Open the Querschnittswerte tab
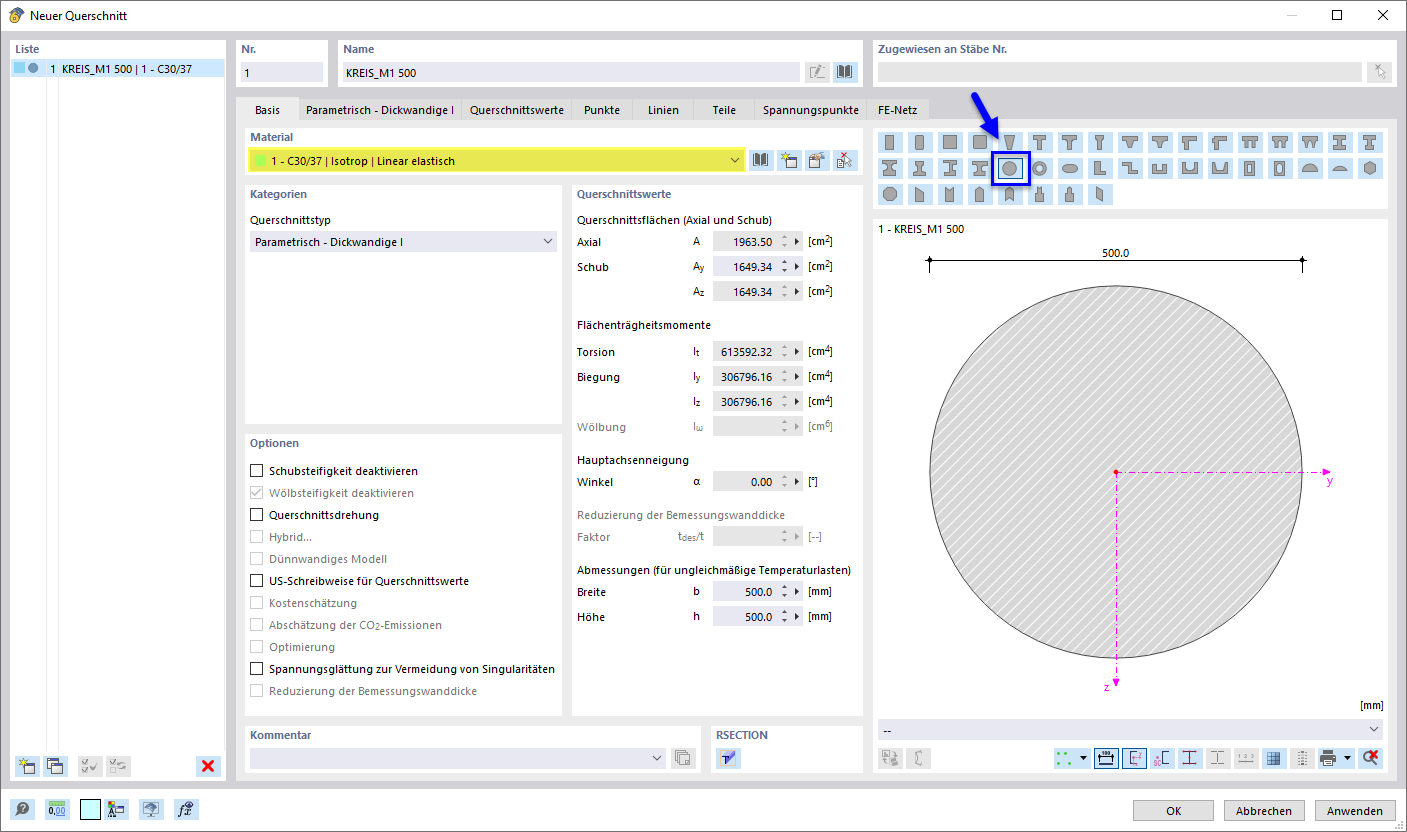The image size is (1407, 832). click(517, 110)
